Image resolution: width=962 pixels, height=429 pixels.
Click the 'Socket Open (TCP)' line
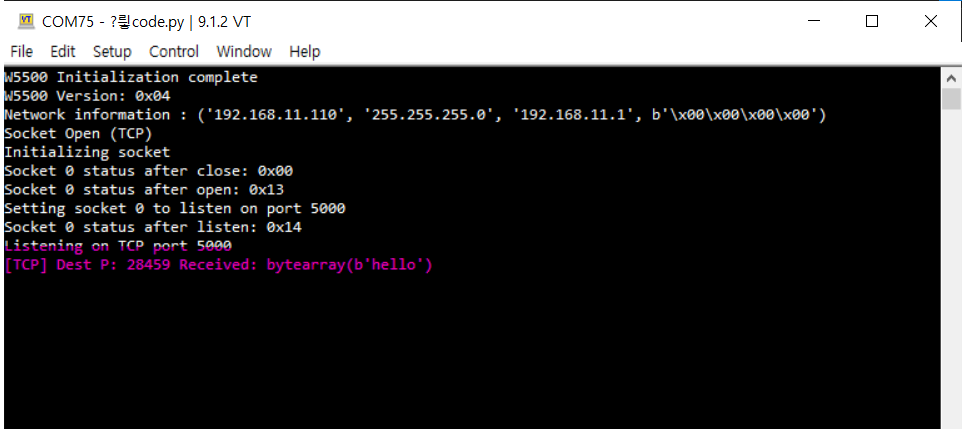(78, 133)
